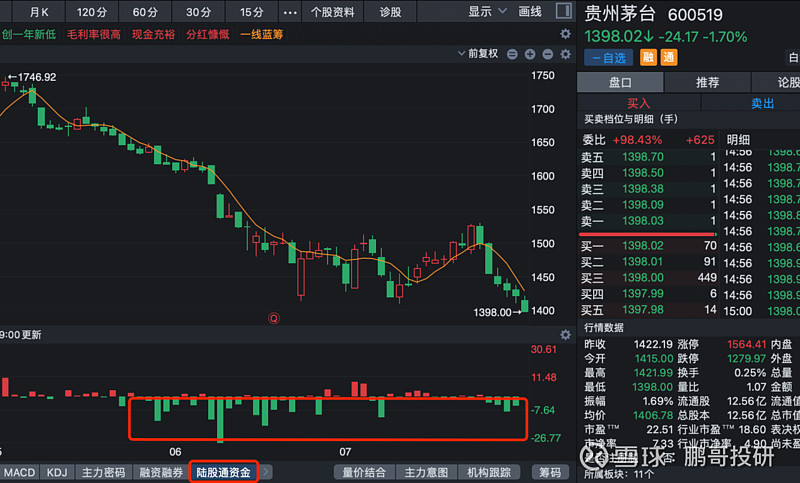Click 卖二 ask price 1398.09
This screenshot has height=483, width=800.
642,205
